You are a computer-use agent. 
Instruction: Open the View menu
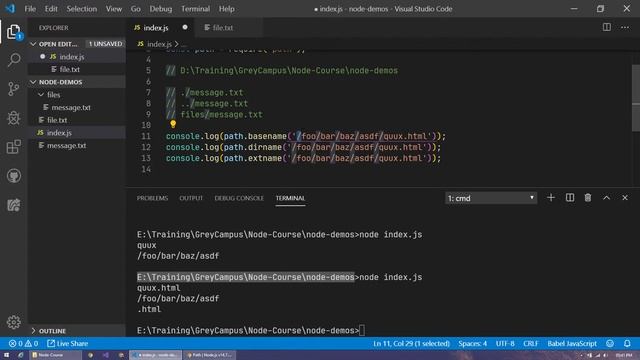(113, 9)
